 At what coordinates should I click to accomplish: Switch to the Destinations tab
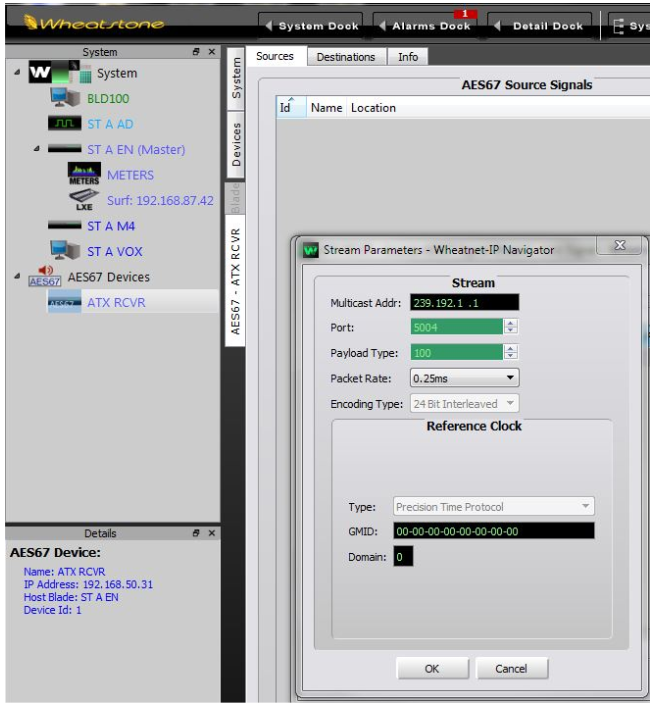tap(346, 57)
